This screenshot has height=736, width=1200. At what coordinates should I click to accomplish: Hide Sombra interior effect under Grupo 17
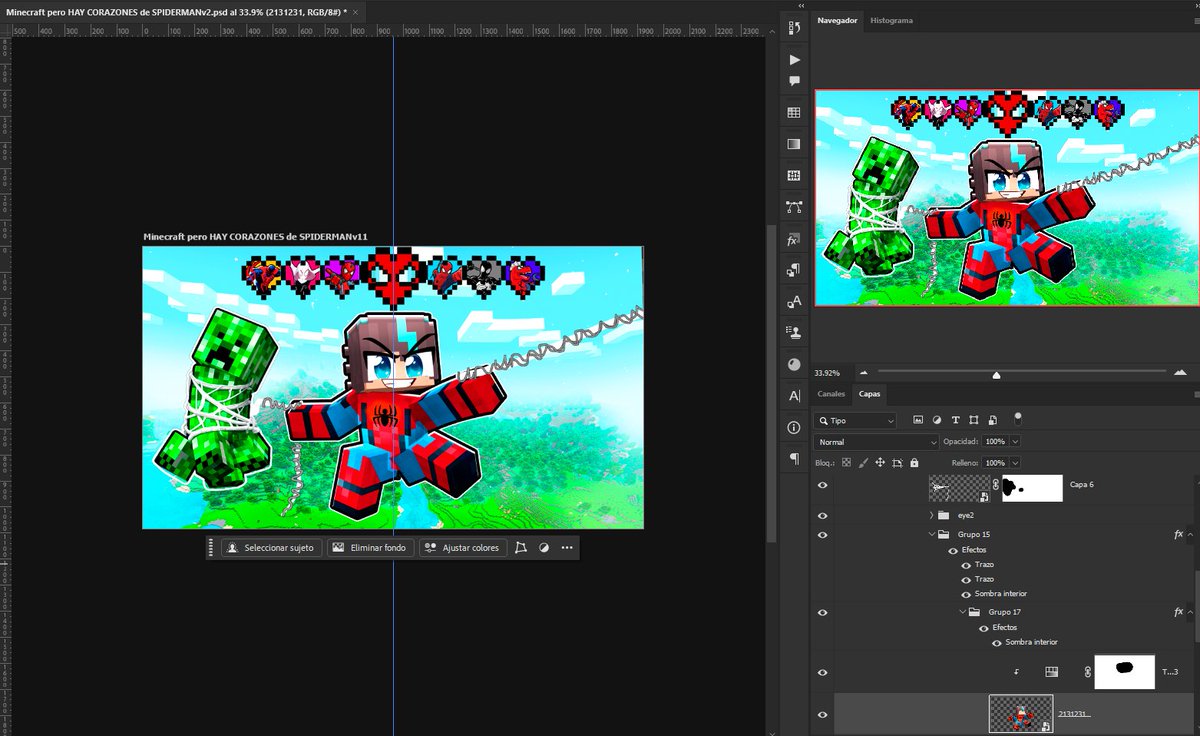(x=997, y=642)
